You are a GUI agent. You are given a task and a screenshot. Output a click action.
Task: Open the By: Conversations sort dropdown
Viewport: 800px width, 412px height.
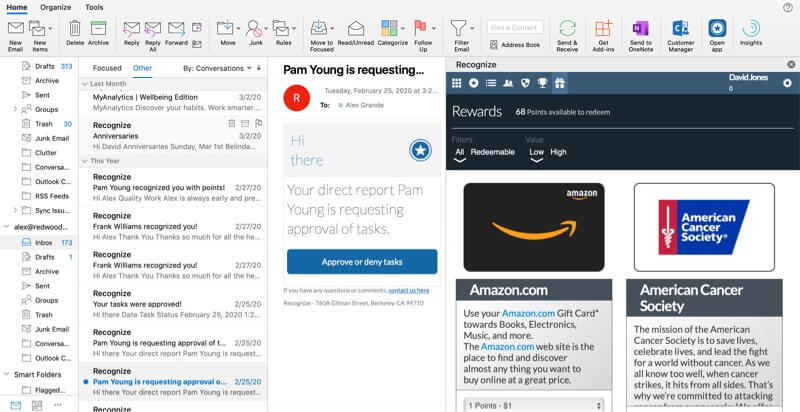tap(217, 68)
